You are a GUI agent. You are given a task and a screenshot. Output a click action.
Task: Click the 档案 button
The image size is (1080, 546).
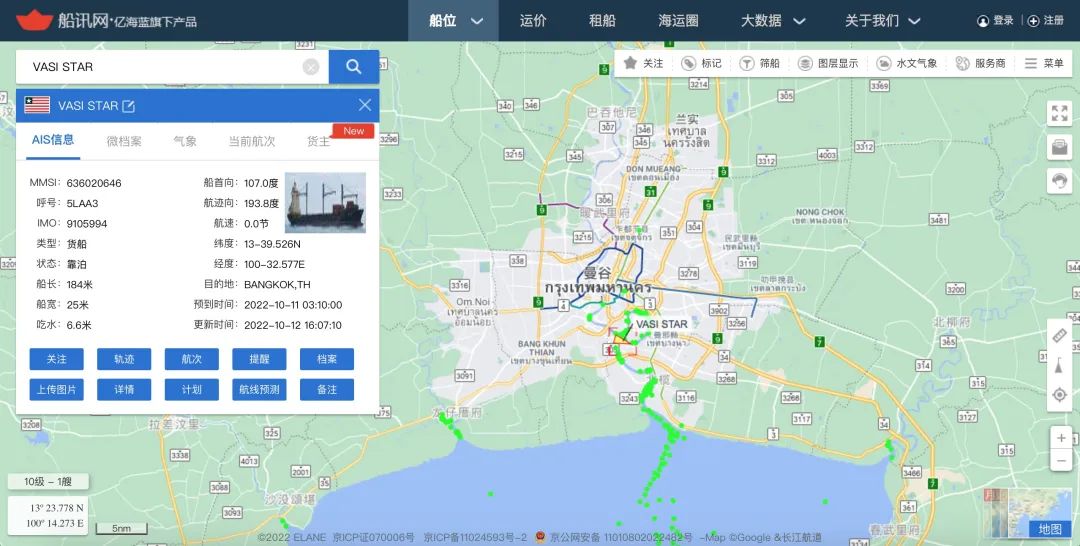327,359
